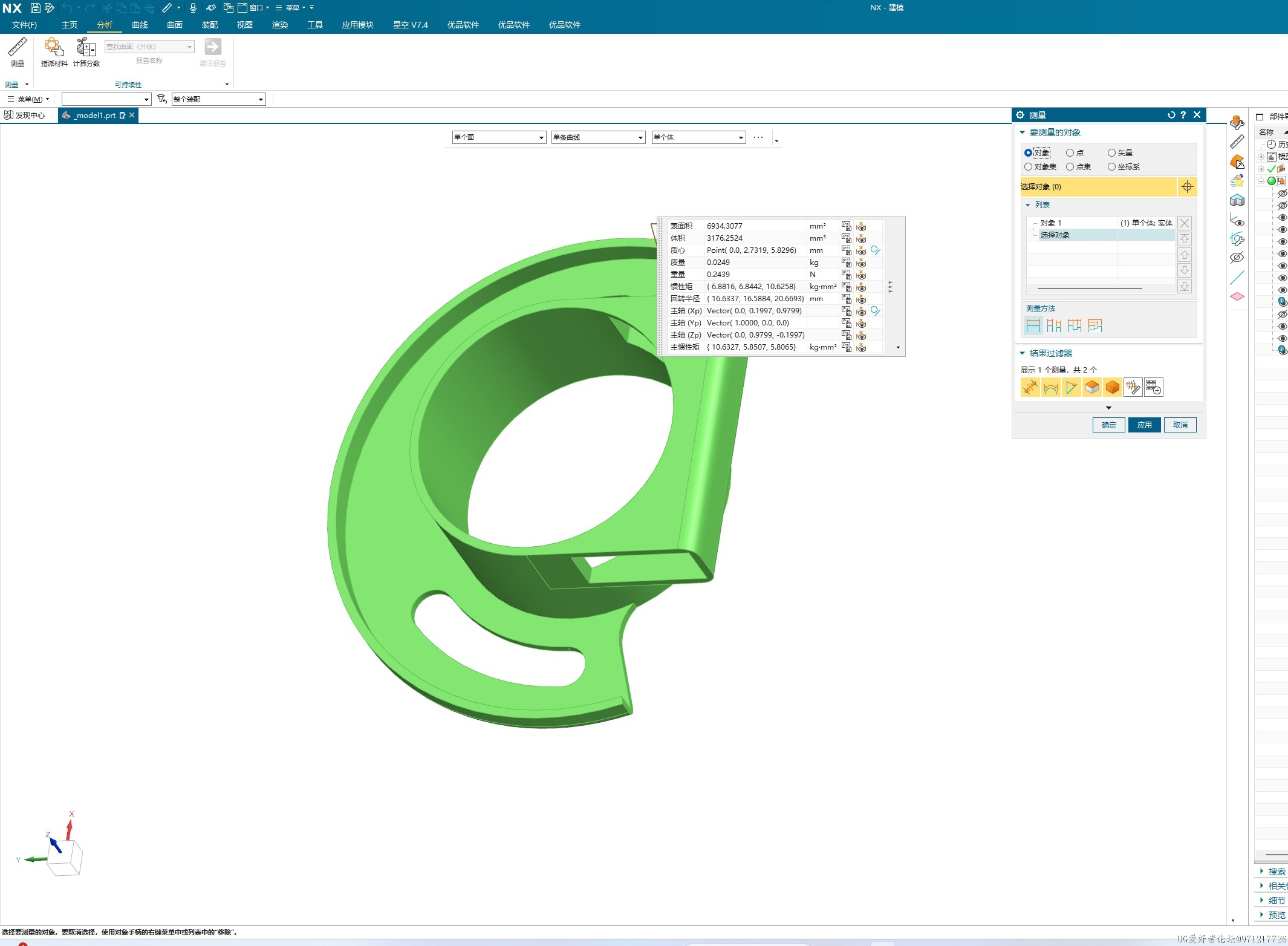Click the 选择对象 (0) selection bar
Screen dimensions: 1288x946
1098,187
